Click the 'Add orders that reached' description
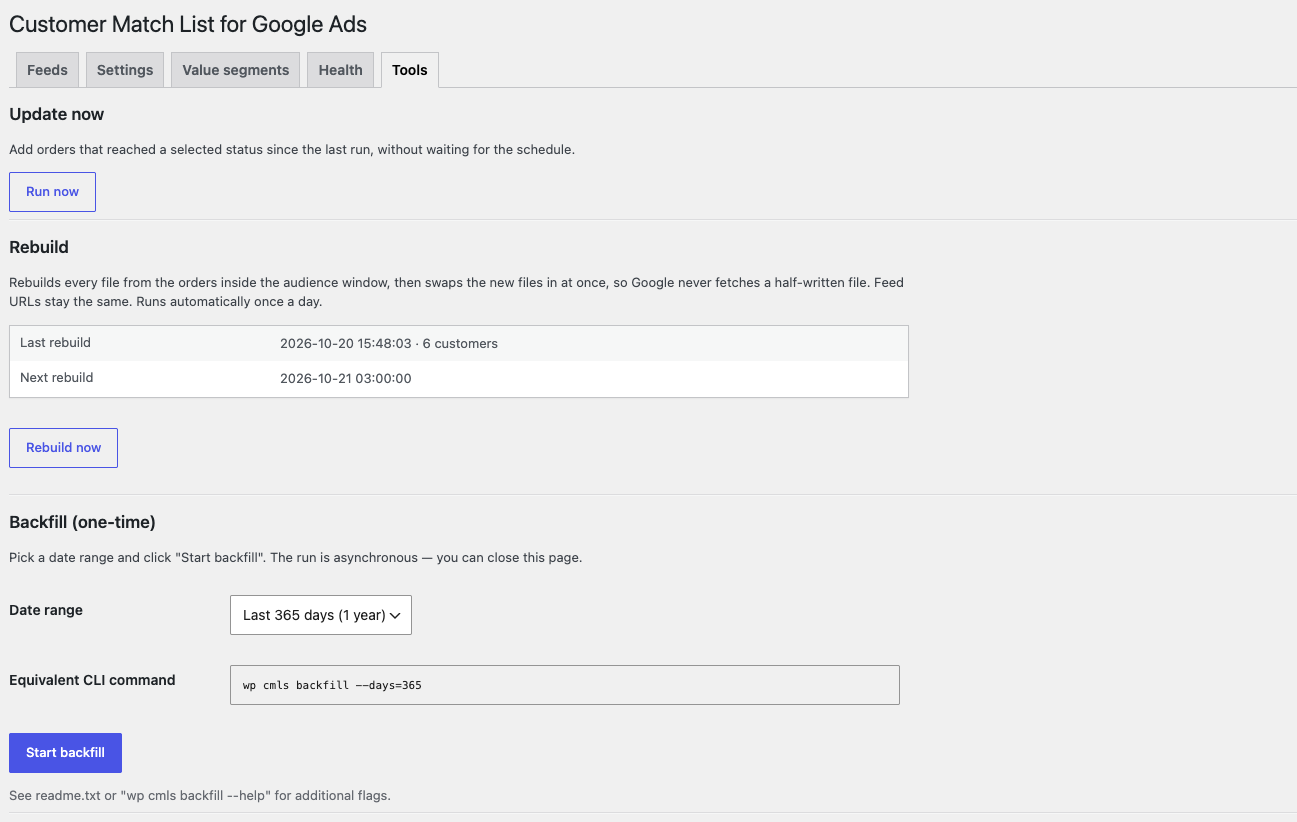Image resolution: width=1297 pixels, height=822 pixels. pyautogui.click(x=292, y=150)
